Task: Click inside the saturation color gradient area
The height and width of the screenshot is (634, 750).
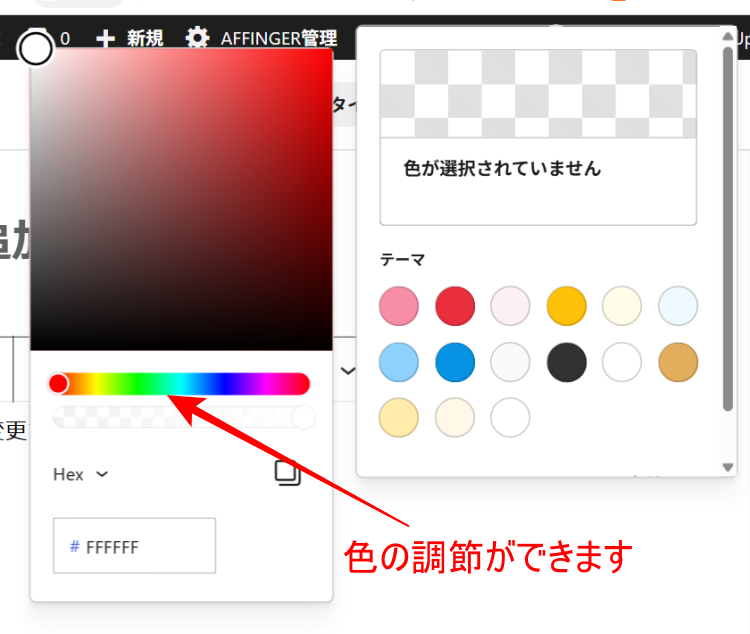Action: pyautogui.click(x=181, y=200)
